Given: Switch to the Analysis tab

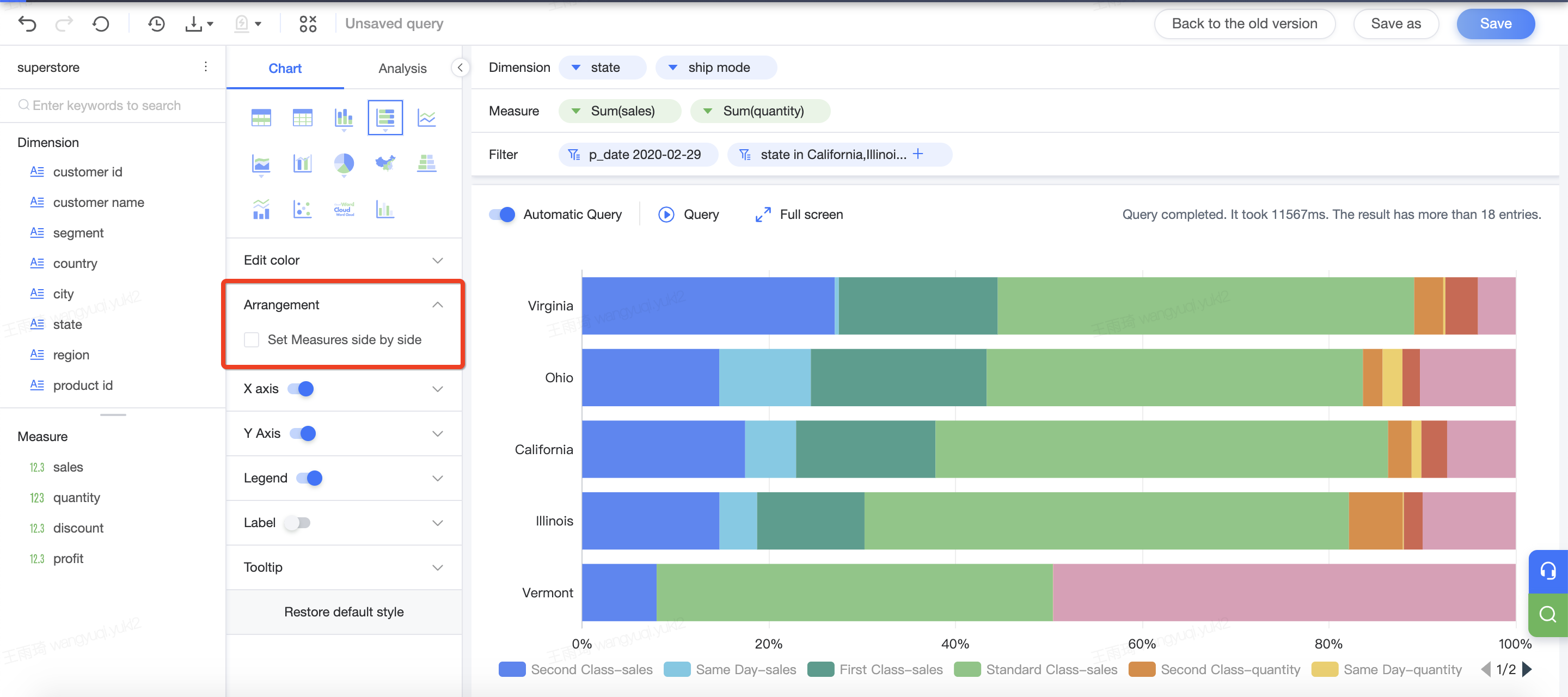Looking at the screenshot, I should point(402,68).
